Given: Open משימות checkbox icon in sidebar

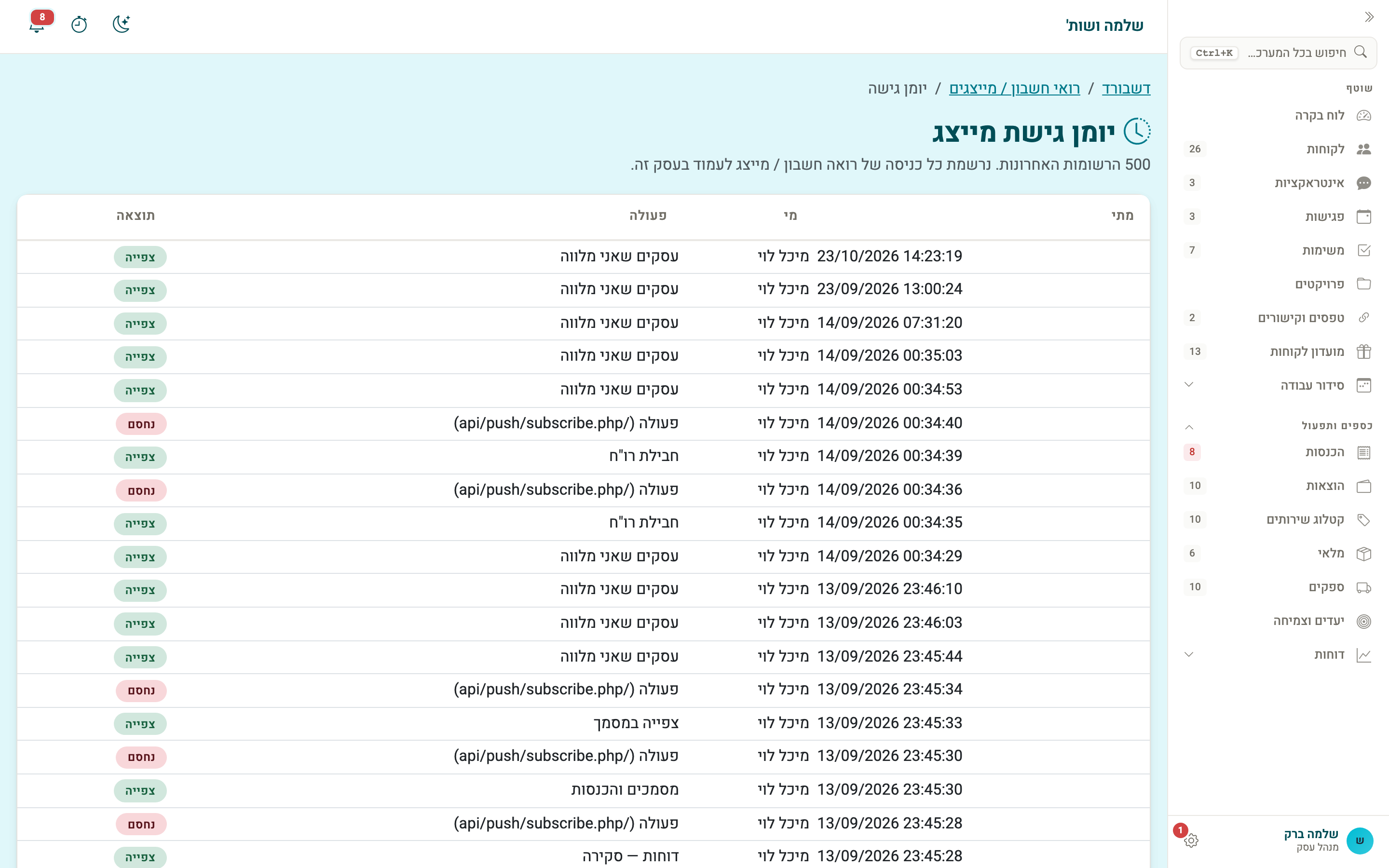Looking at the screenshot, I should click(x=1364, y=251).
